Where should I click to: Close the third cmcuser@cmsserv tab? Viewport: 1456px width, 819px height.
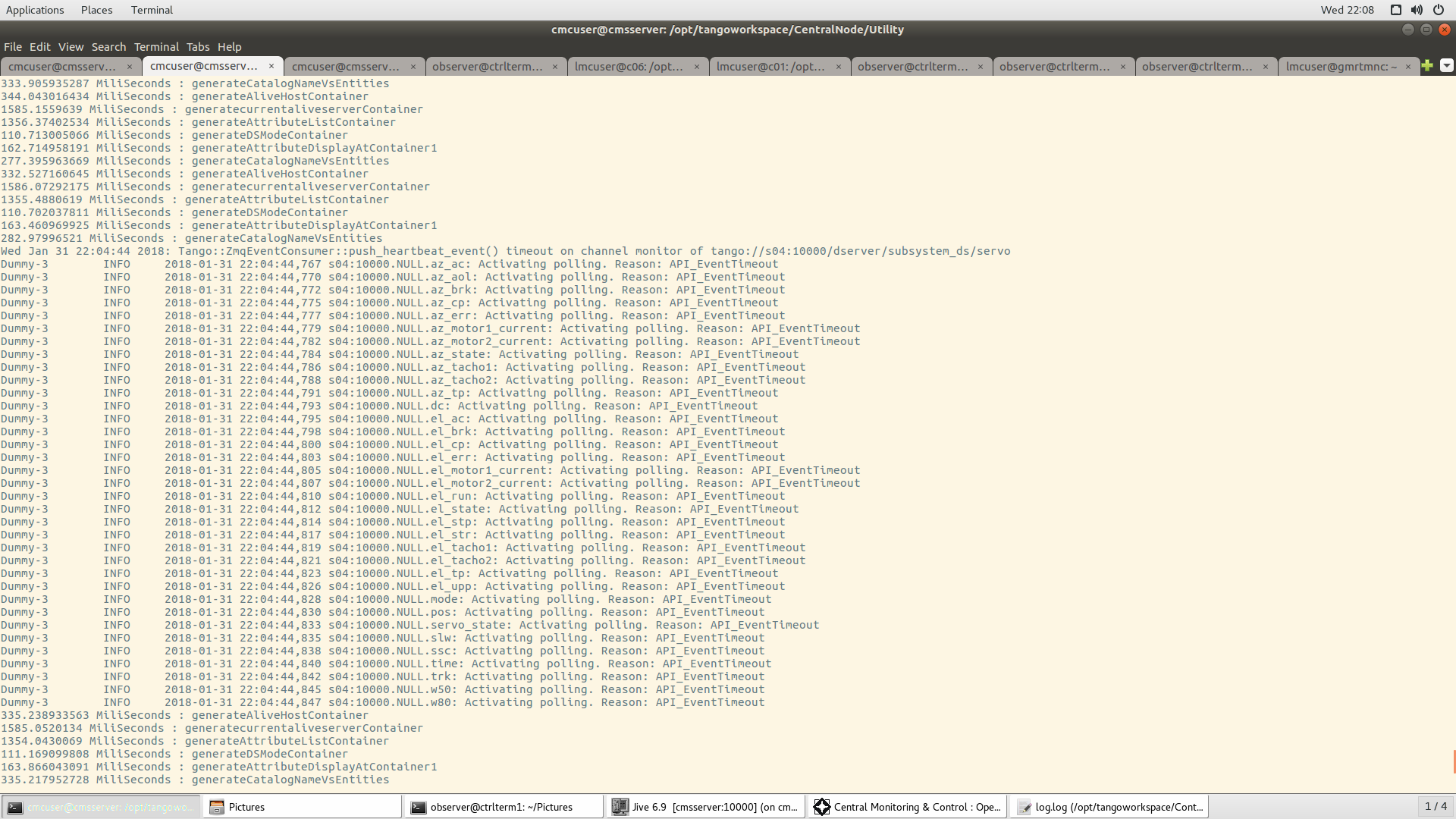click(x=413, y=67)
